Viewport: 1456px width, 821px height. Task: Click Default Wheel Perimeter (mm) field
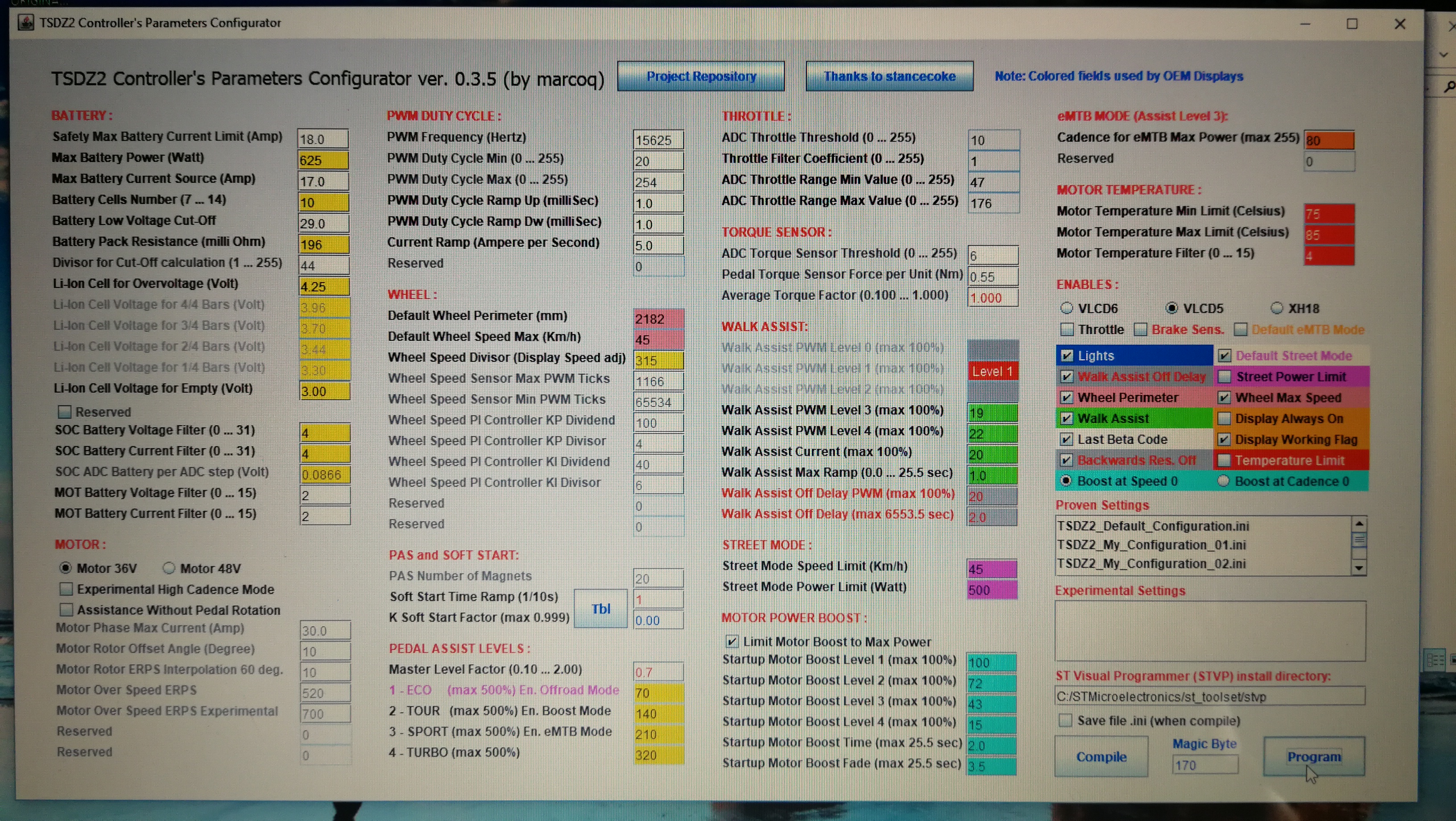(x=659, y=319)
